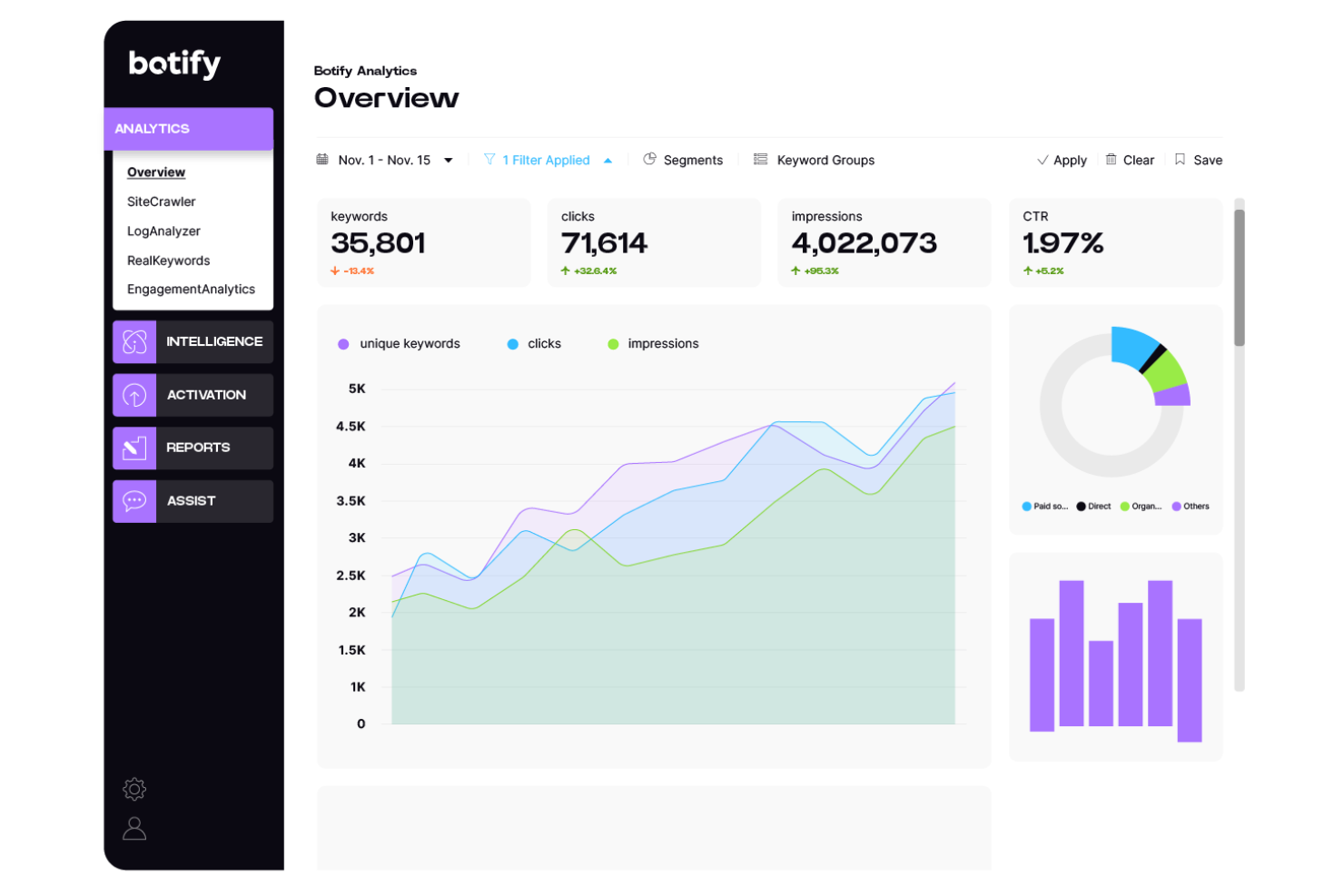Image resolution: width=1344 pixels, height=896 pixels.
Task: Click the Botify logo
Action: tap(174, 64)
